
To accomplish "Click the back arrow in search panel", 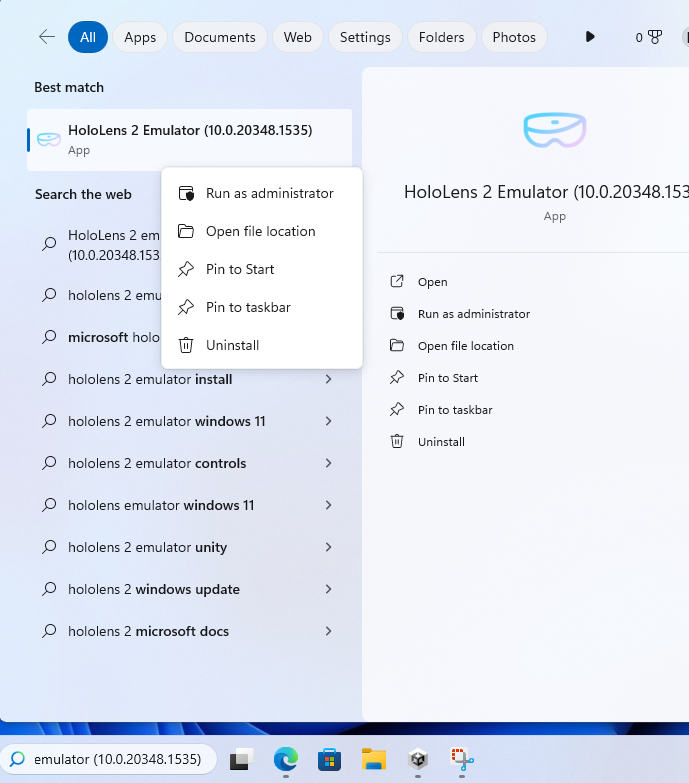I will tap(47, 37).
